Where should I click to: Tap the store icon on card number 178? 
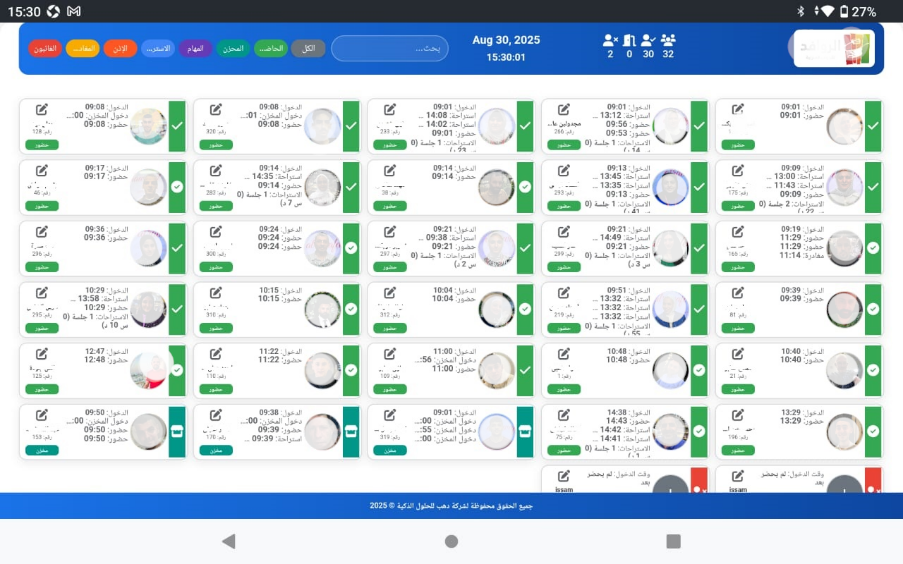351,432
